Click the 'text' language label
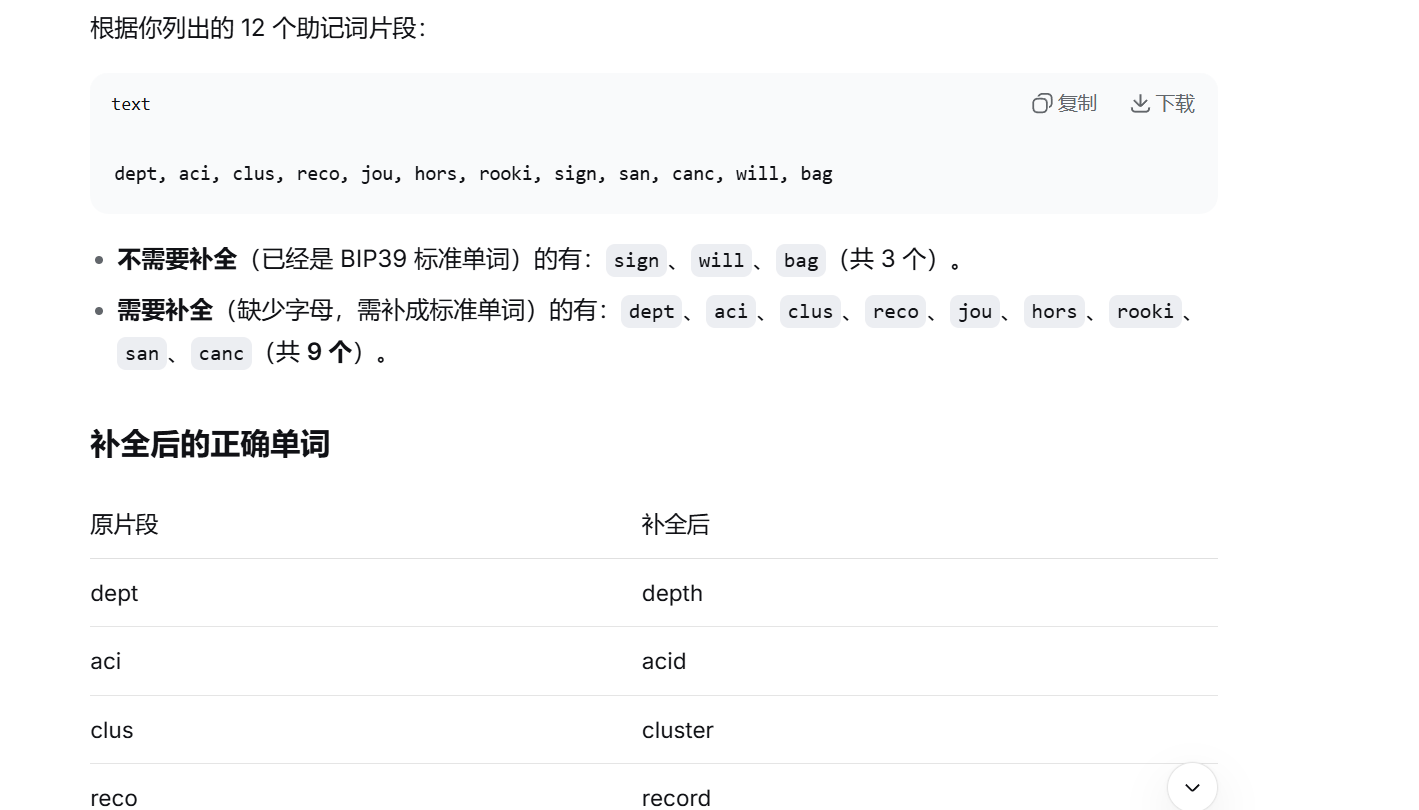Viewport: 1419px width, 810px height. coord(131,104)
